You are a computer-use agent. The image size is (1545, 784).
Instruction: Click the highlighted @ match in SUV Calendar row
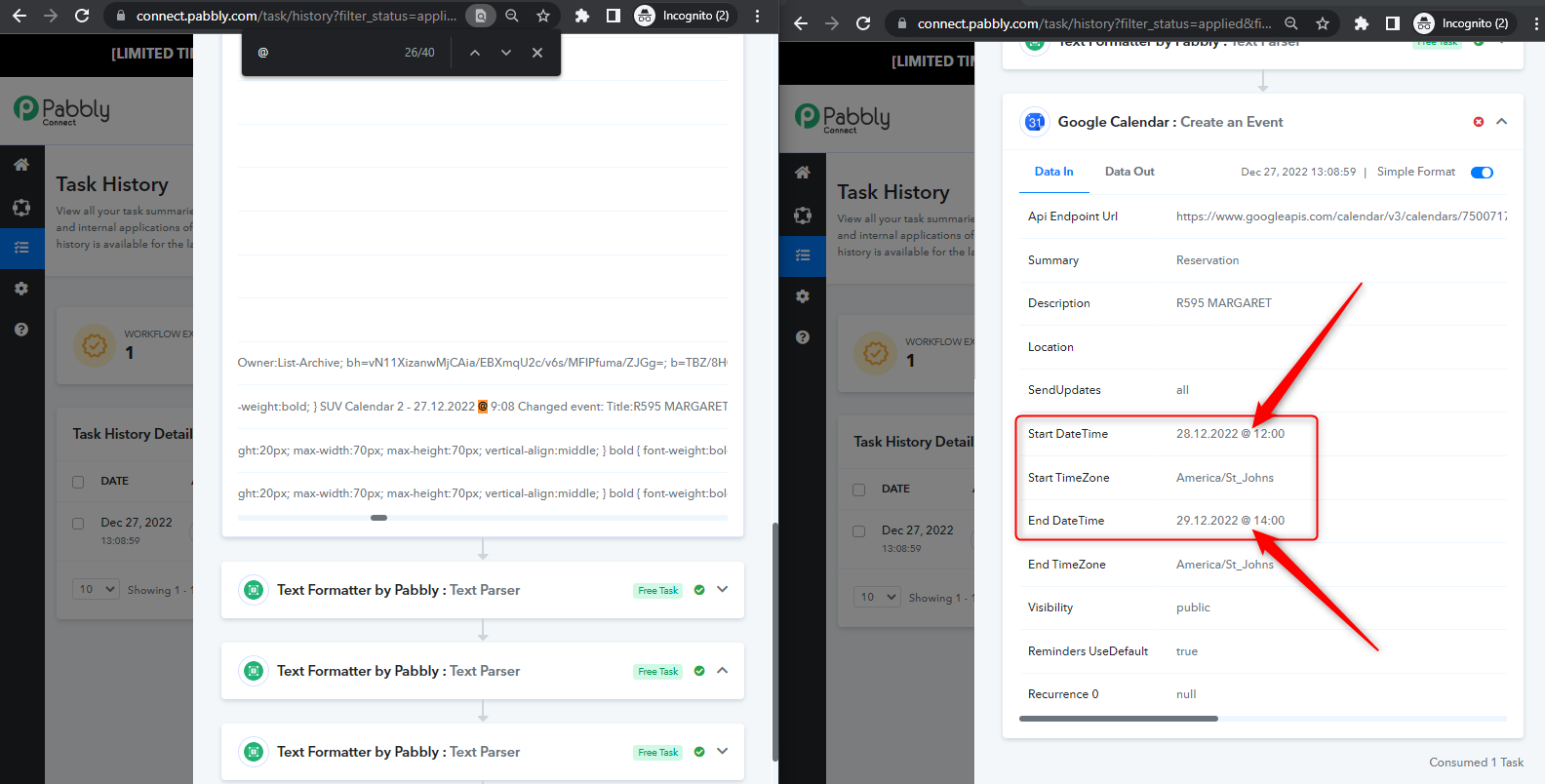click(482, 407)
